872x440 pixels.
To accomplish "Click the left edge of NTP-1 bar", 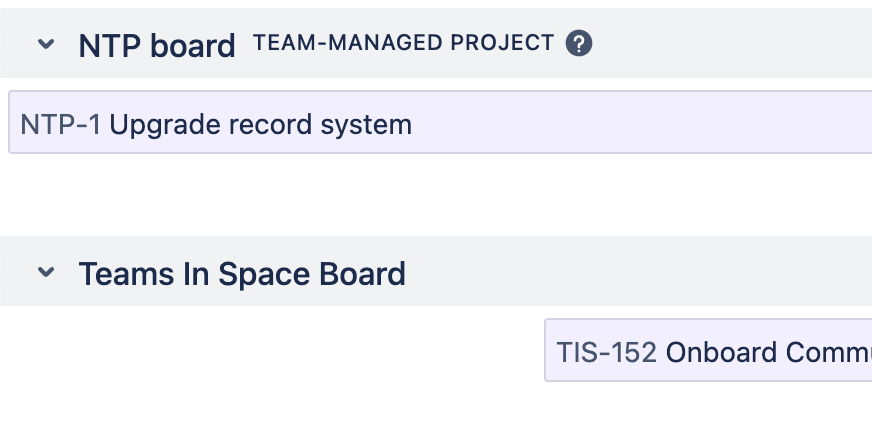I will tap(11, 123).
